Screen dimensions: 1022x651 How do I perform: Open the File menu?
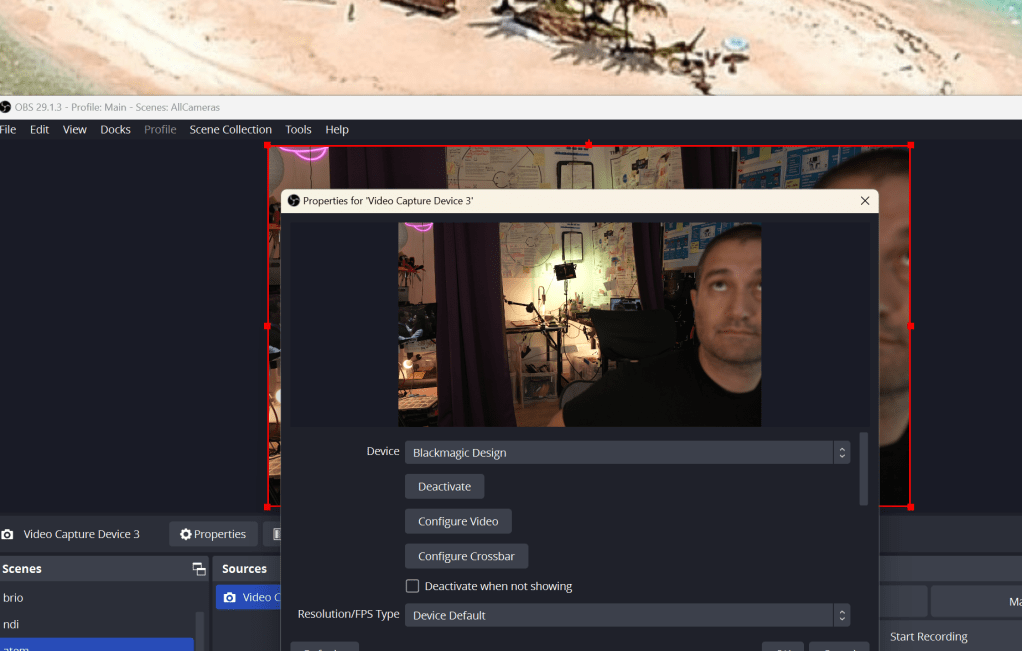point(8,130)
